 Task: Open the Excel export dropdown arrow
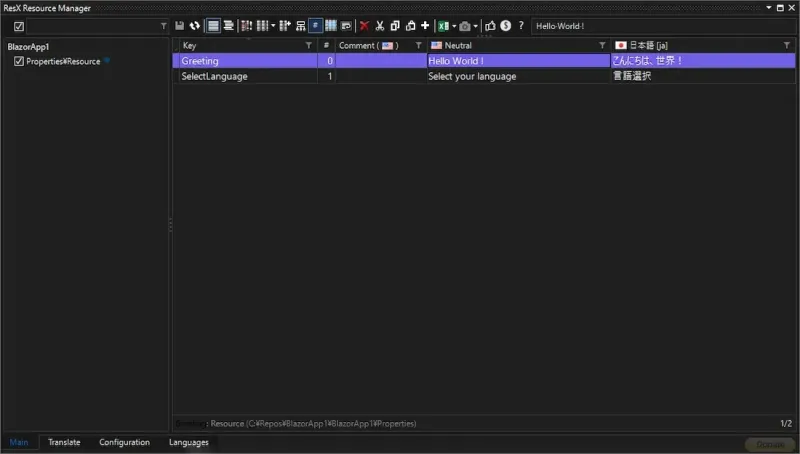pos(454,26)
